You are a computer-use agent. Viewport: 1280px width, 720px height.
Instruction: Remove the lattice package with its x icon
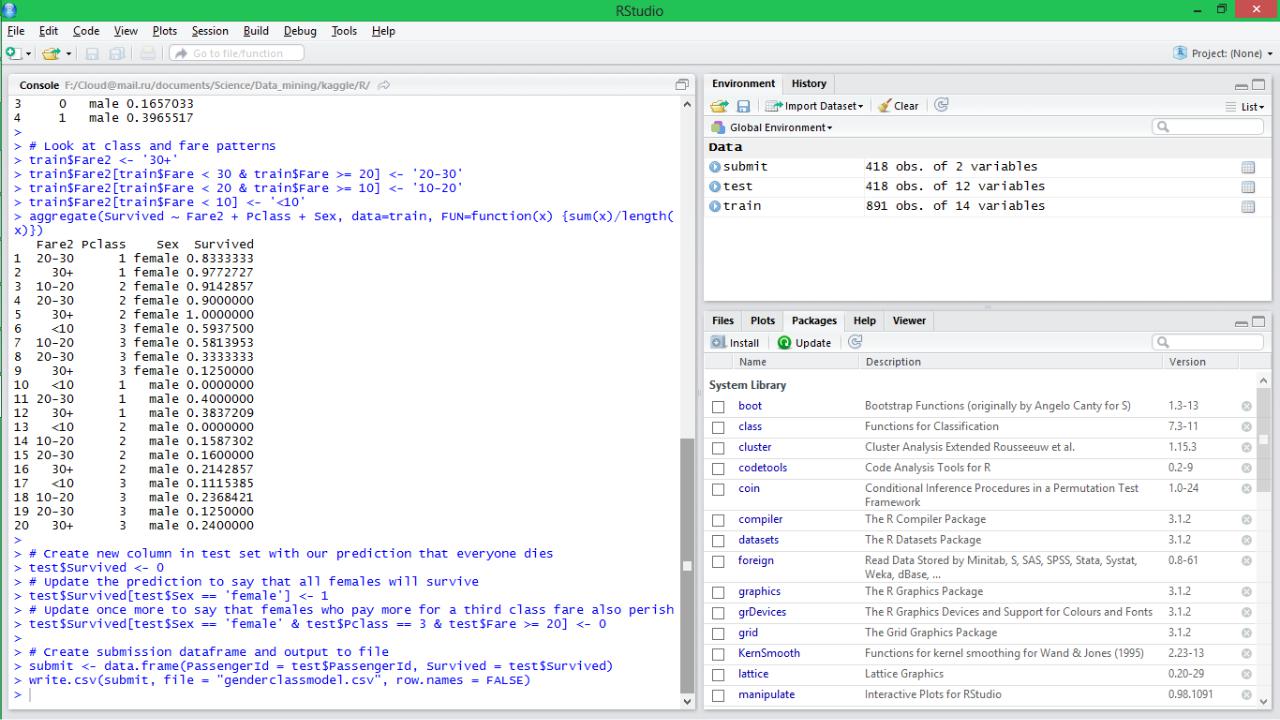(x=1247, y=674)
